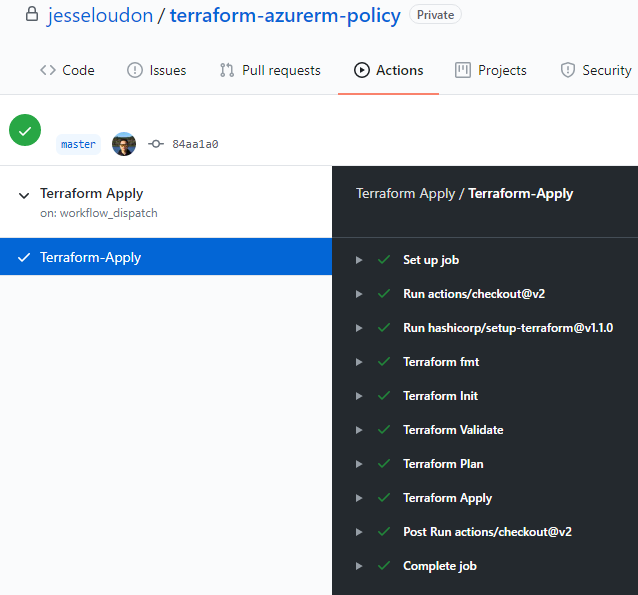Click the checkmark icon beside Terraform Plan
This screenshot has height=595, width=638.
pos(383,464)
